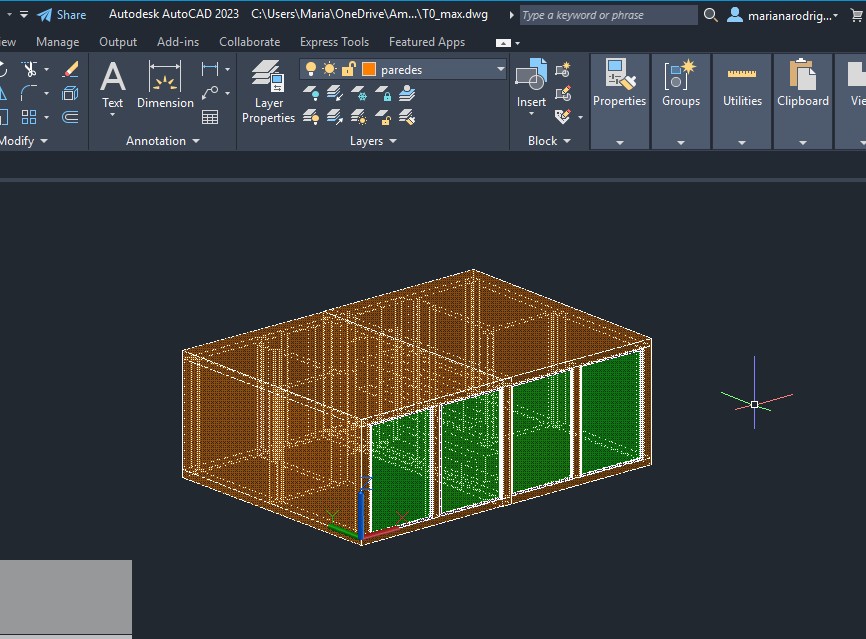Screen dimensions: 866x639
Task: Click the Create Block icon
Action: (x=562, y=69)
